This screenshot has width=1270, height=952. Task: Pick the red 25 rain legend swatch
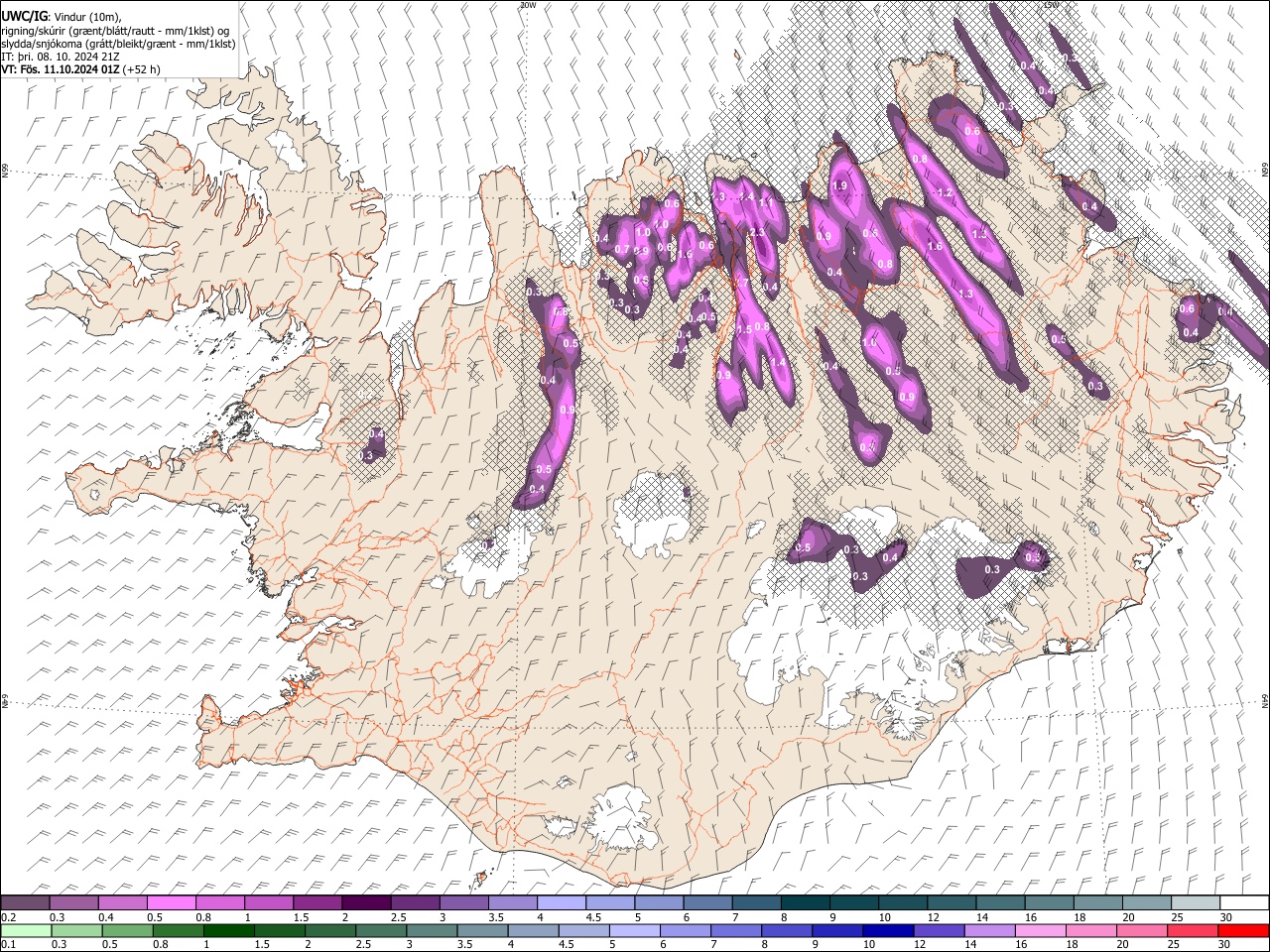click(1192, 930)
